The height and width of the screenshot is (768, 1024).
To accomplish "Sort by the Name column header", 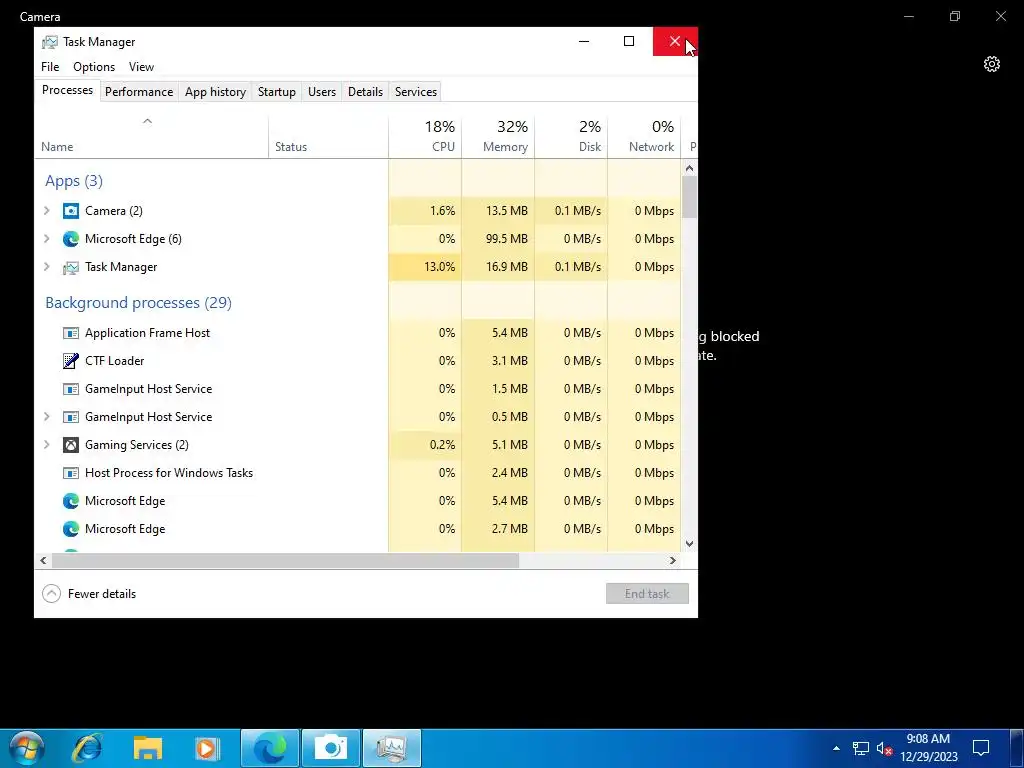I will [x=151, y=137].
